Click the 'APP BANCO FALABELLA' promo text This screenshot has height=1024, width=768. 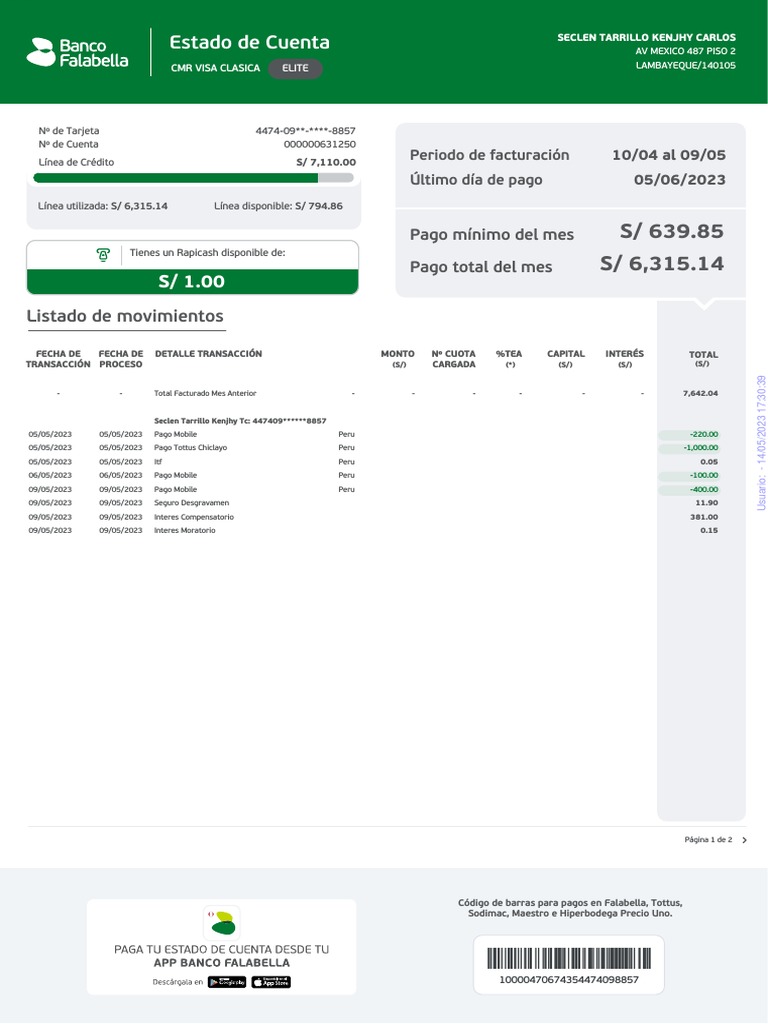tap(221, 963)
